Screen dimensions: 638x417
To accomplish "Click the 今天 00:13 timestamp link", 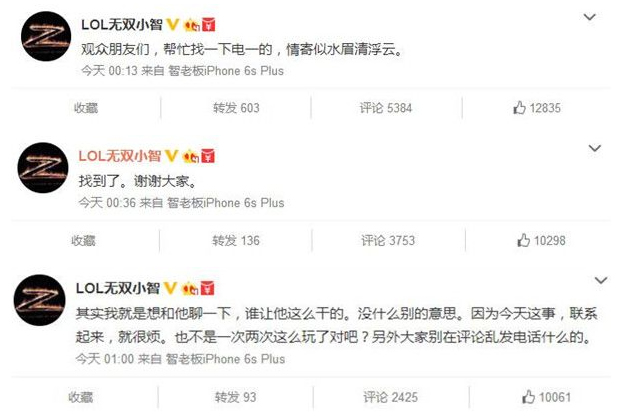I will click(x=109, y=71).
